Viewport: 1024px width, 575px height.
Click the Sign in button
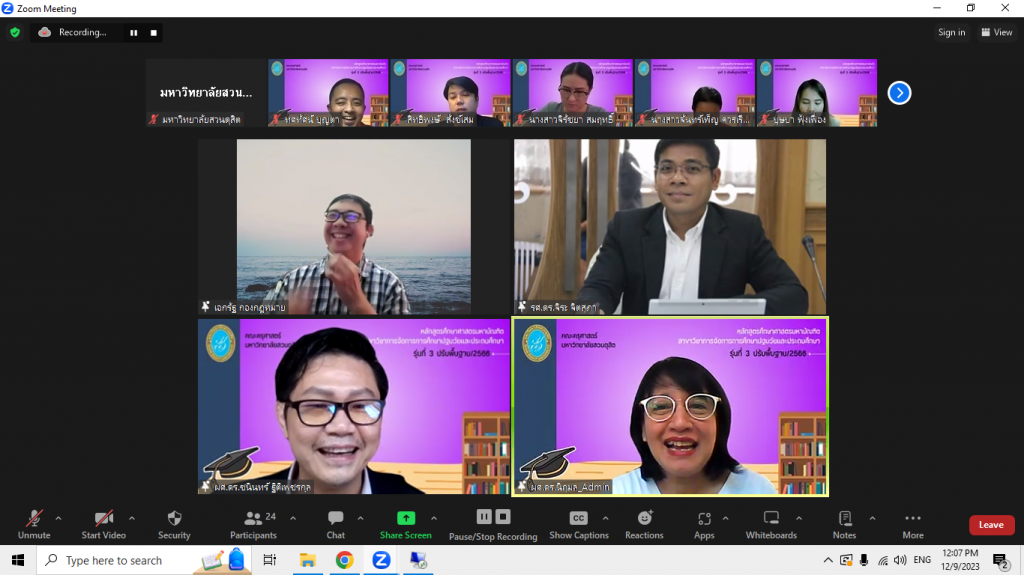point(951,32)
